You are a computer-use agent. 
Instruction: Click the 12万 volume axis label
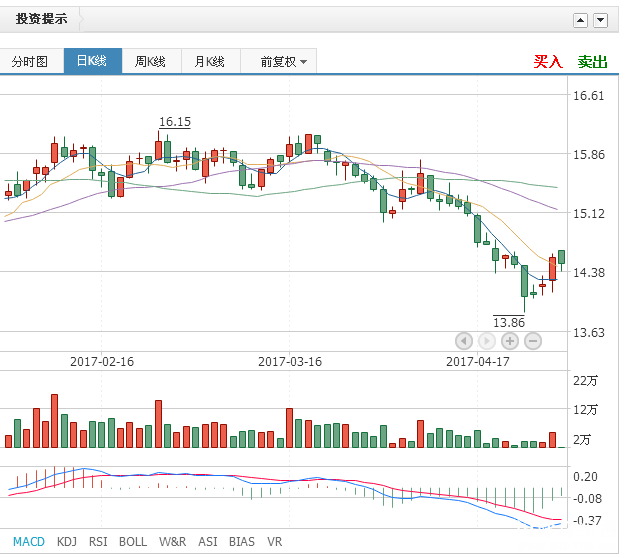pyautogui.click(x=585, y=410)
